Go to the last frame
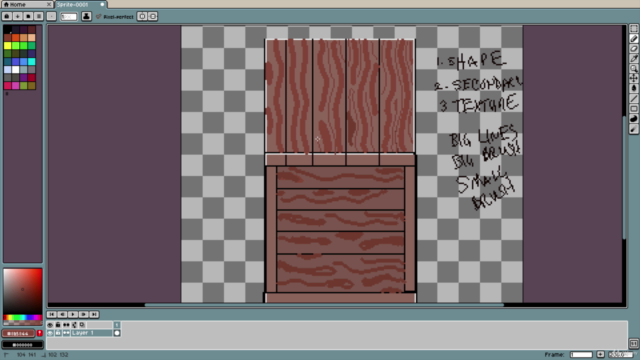 [94, 315]
